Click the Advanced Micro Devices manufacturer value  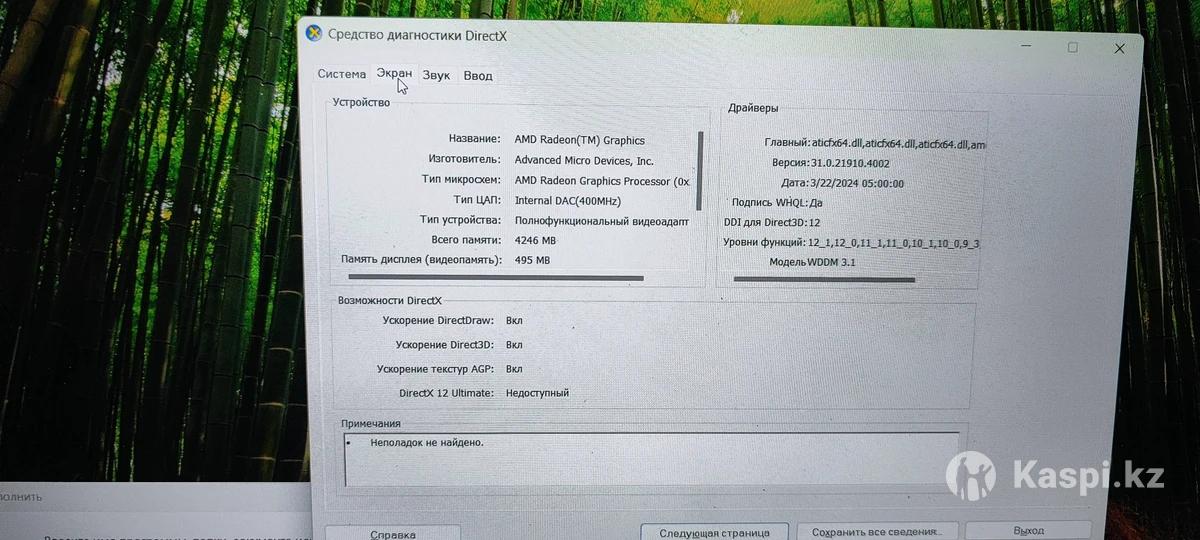point(583,160)
